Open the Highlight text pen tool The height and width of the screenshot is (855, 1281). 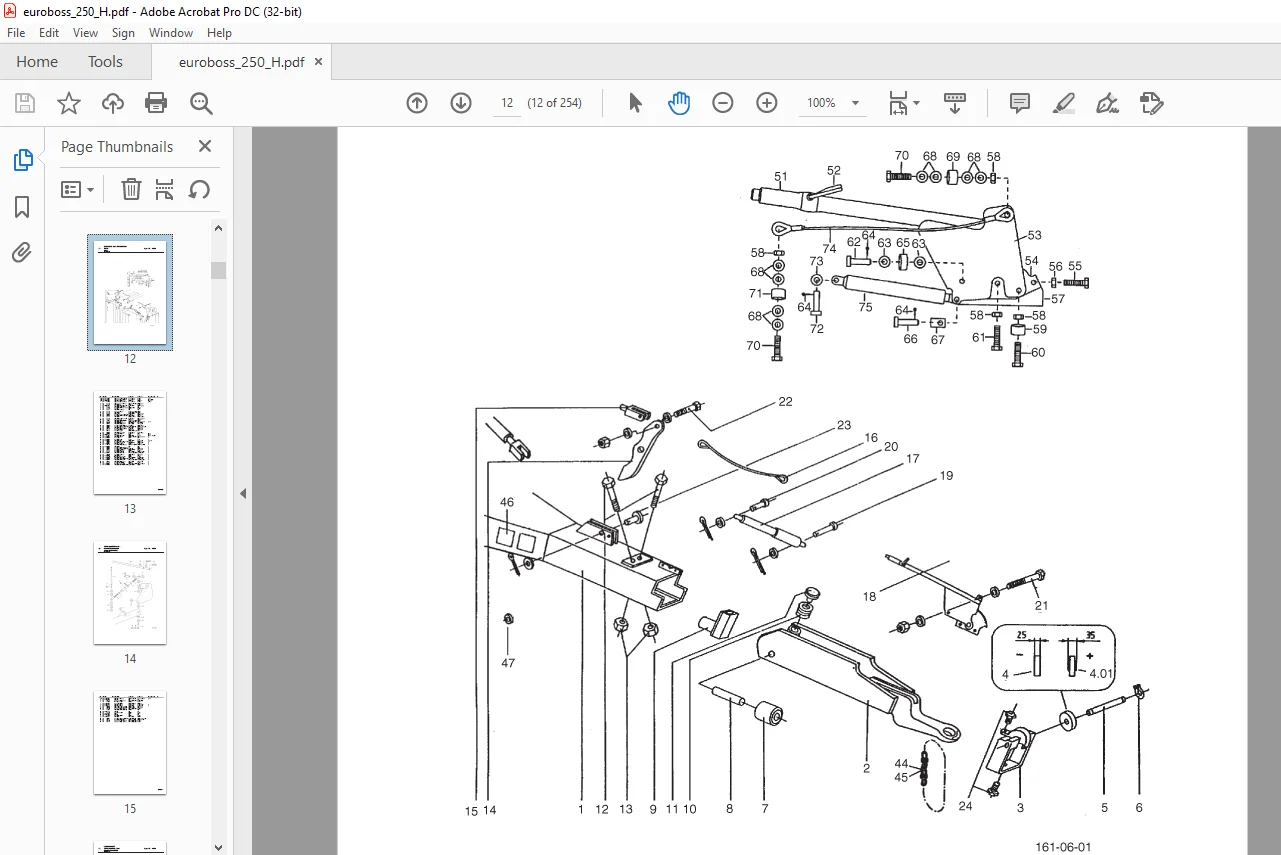[x=1064, y=103]
